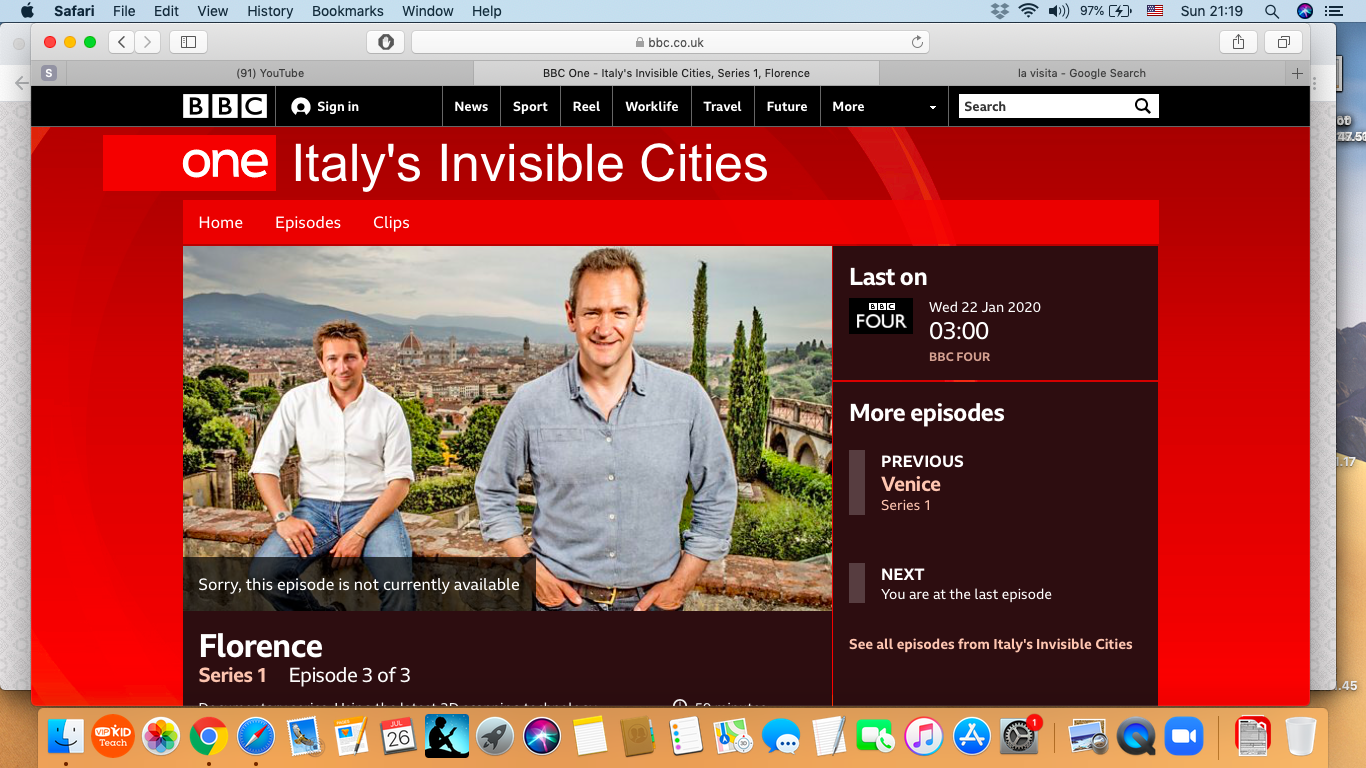Image resolution: width=1366 pixels, height=768 pixels.
Task: Click the BBC search magnifying glass icon
Action: [x=1143, y=105]
